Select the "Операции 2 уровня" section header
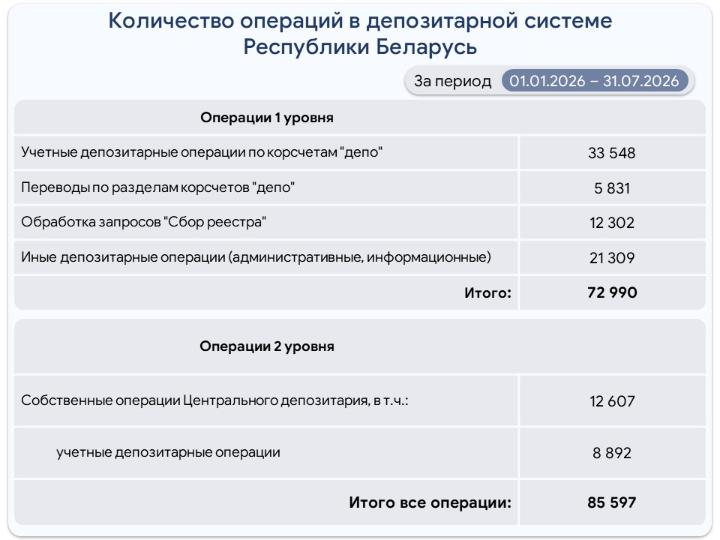This screenshot has width=720, height=540. tap(267, 346)
